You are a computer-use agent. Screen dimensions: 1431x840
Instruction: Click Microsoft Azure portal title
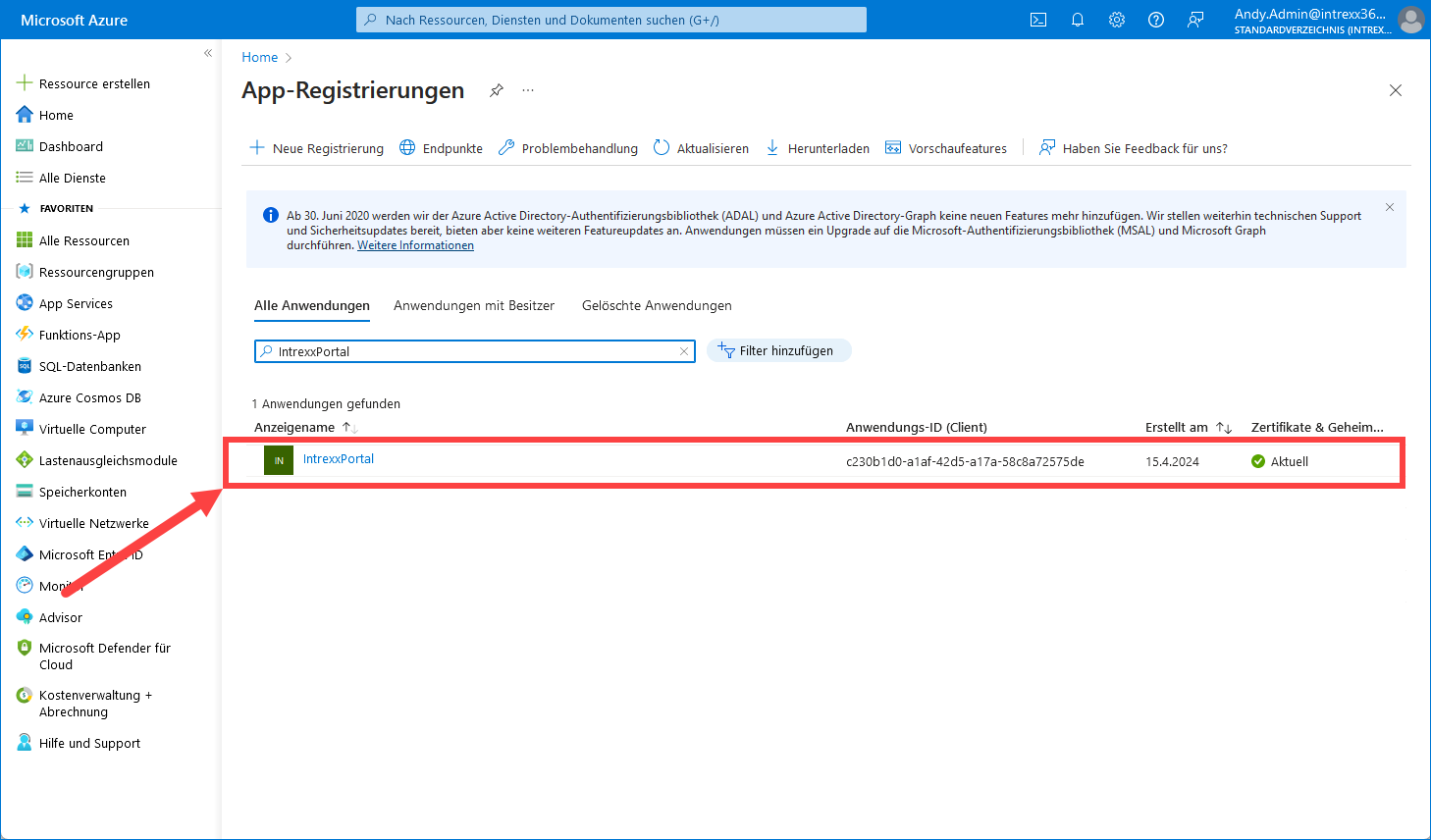[75, 20]
